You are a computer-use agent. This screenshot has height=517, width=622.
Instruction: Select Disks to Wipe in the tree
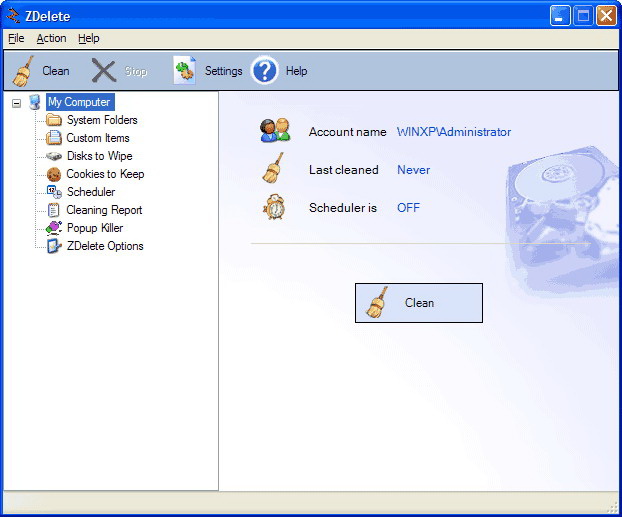click(100, 156)
